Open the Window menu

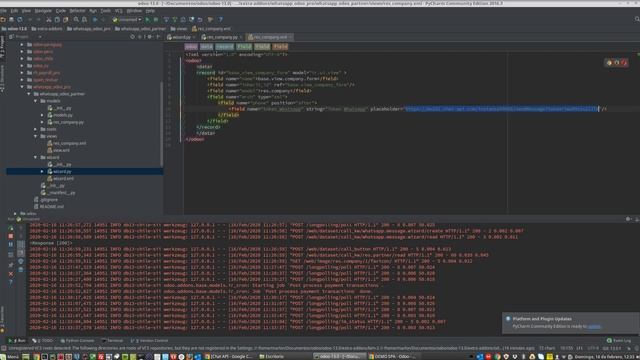pyautogui.click(x=134, y=11)
